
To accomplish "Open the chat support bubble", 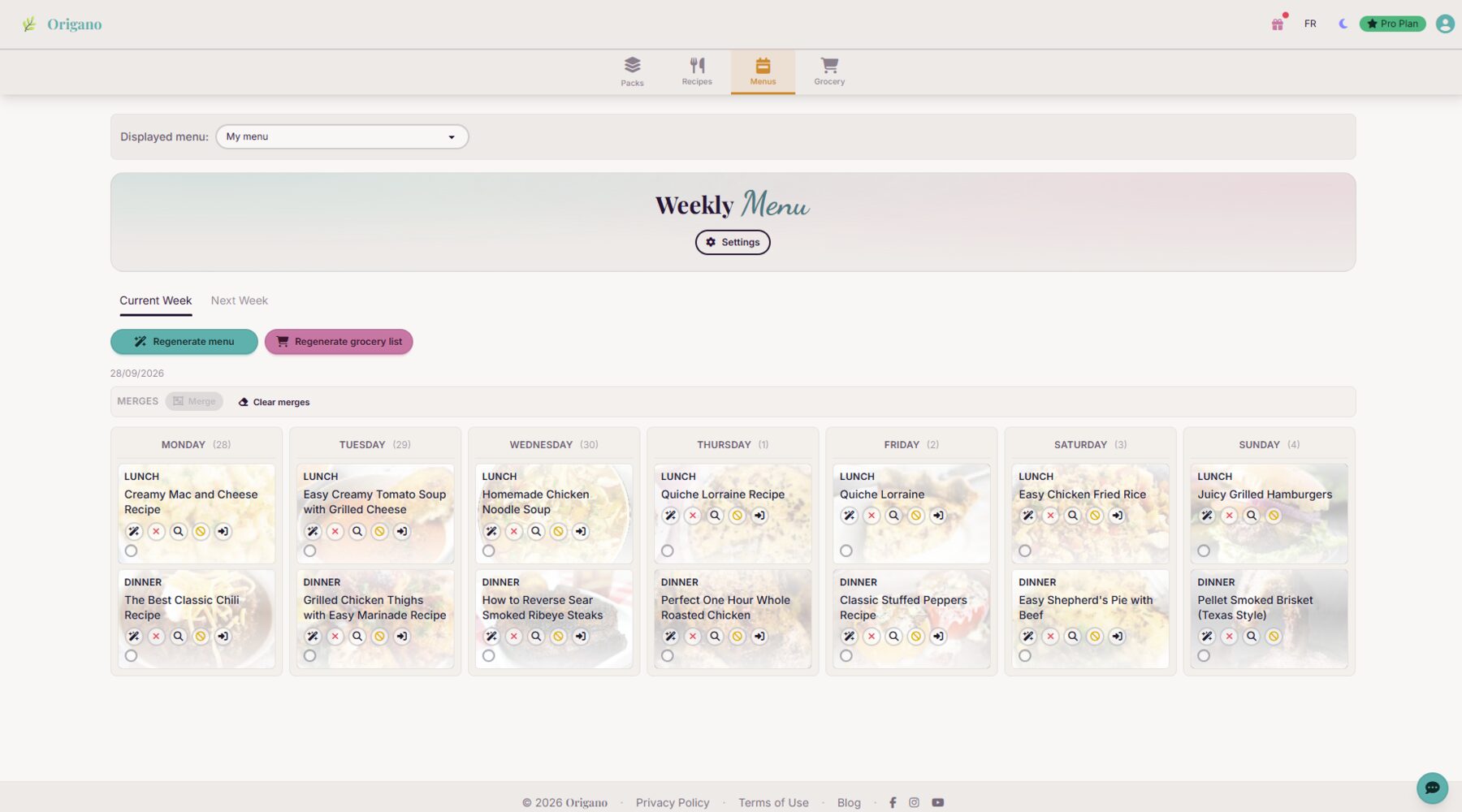I will pyautogui.click(x=1432, y=788).
